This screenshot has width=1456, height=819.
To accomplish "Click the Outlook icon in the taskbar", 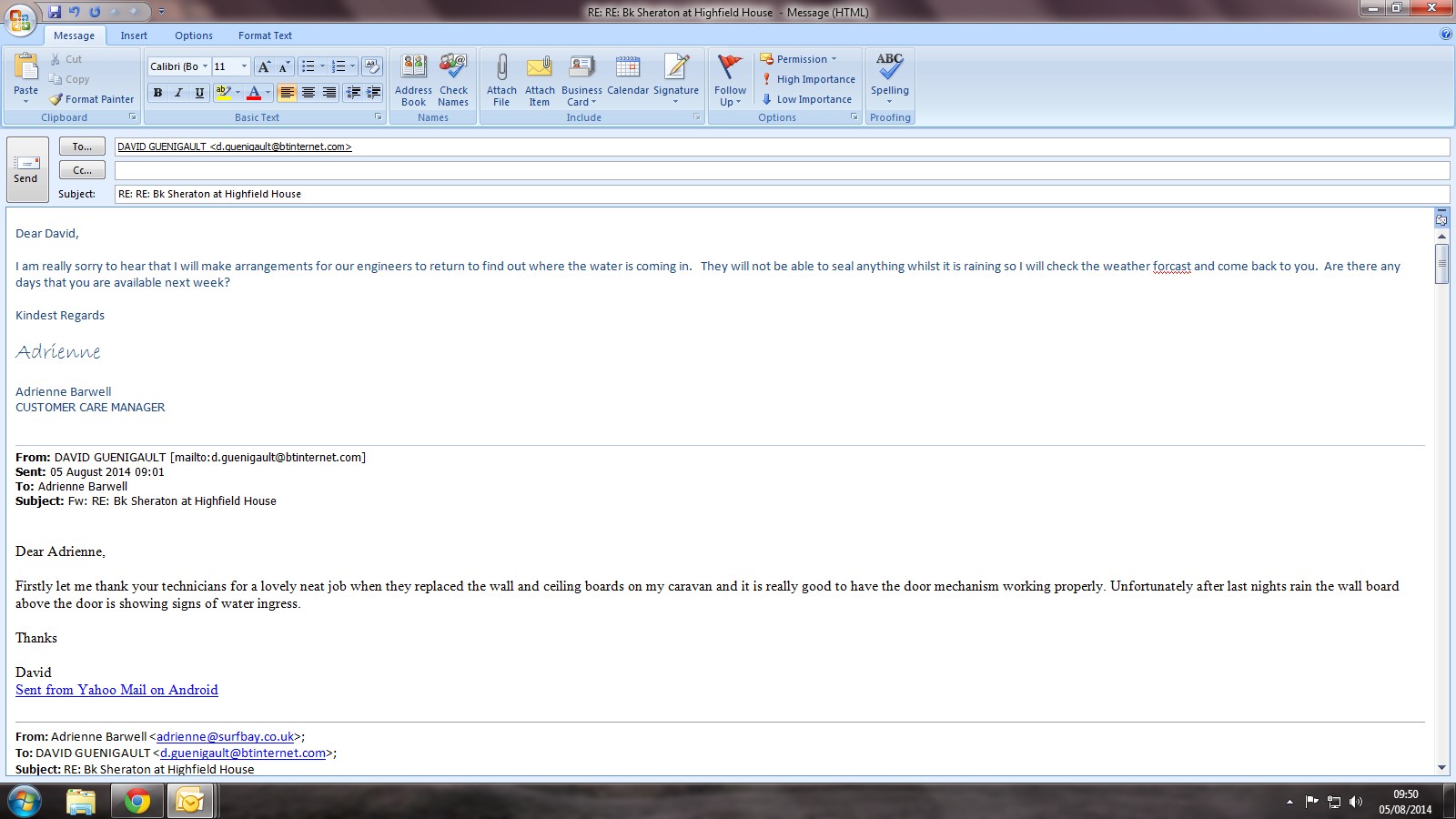I will point(190,802).
